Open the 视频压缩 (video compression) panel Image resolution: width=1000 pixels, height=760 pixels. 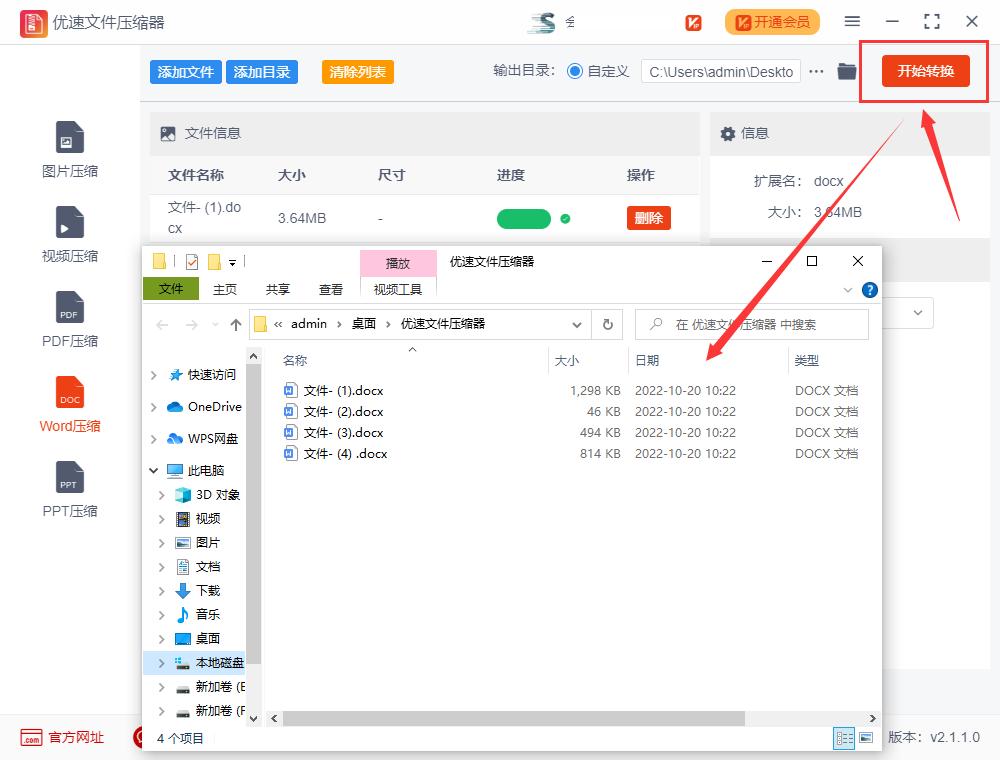[69, 233]
